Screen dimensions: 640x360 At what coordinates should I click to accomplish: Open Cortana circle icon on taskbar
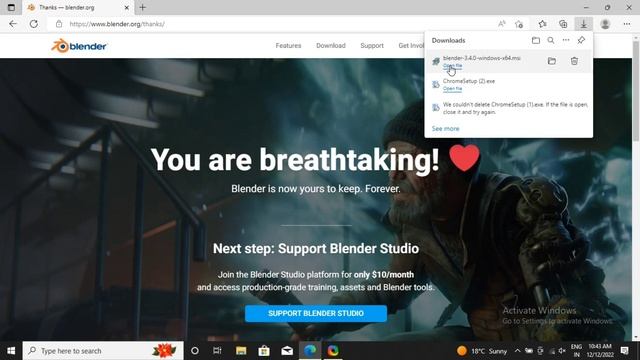(x=195, y=351)
